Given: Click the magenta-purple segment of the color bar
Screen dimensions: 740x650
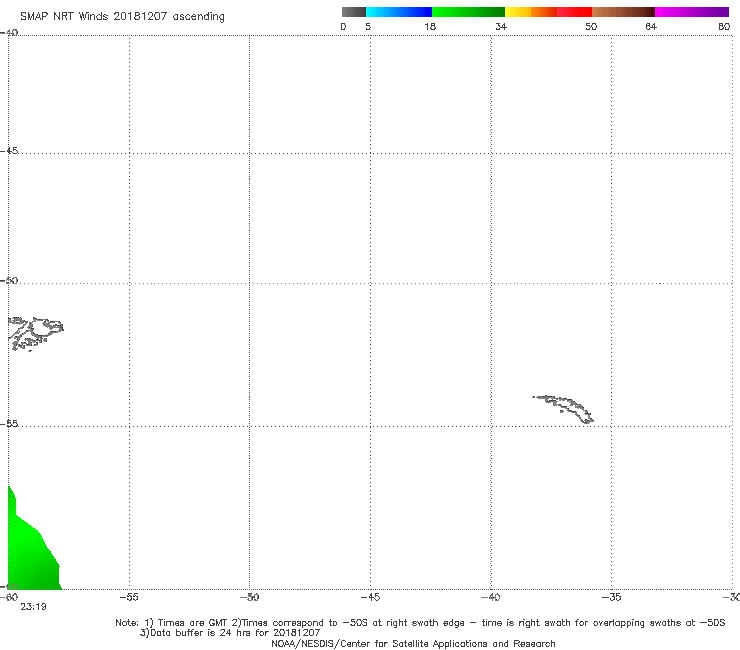Looking at the screenshot, I should (692, 12).
